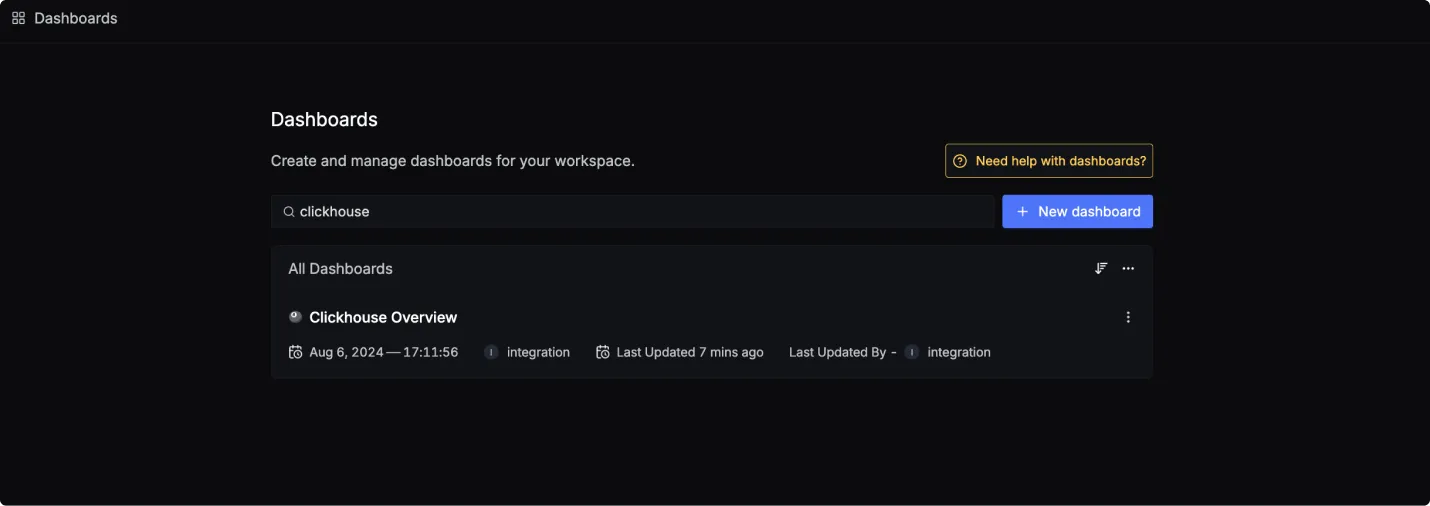Click the calendar icon beside Aug 6, 2024
Viewport: 1430px width, 506px height.
pyautogui.click(x=295, y=352)
